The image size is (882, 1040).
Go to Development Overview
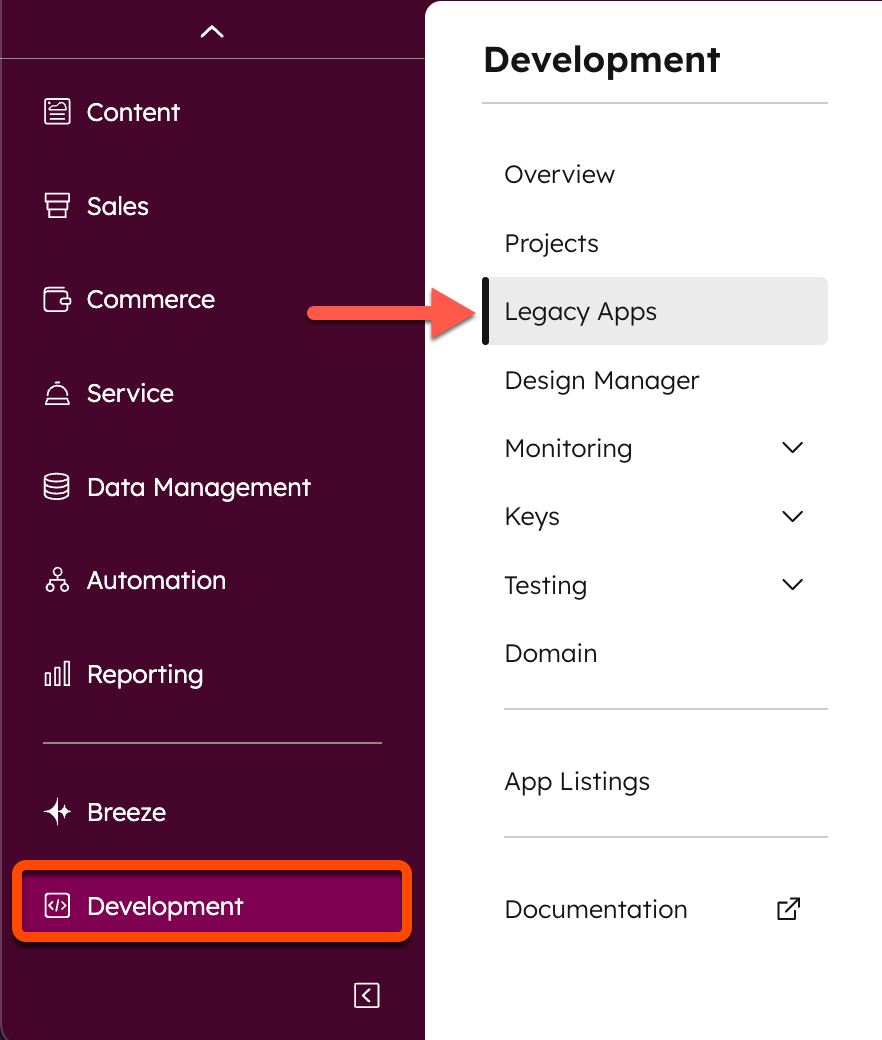tap(560, 174)
